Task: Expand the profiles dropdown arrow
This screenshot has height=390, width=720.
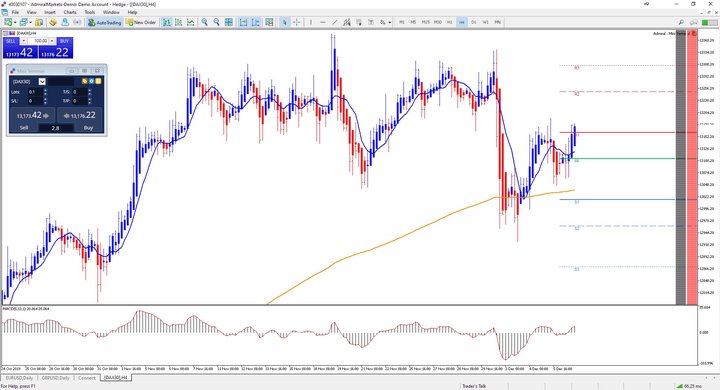Action: click(x=30, y=22)
